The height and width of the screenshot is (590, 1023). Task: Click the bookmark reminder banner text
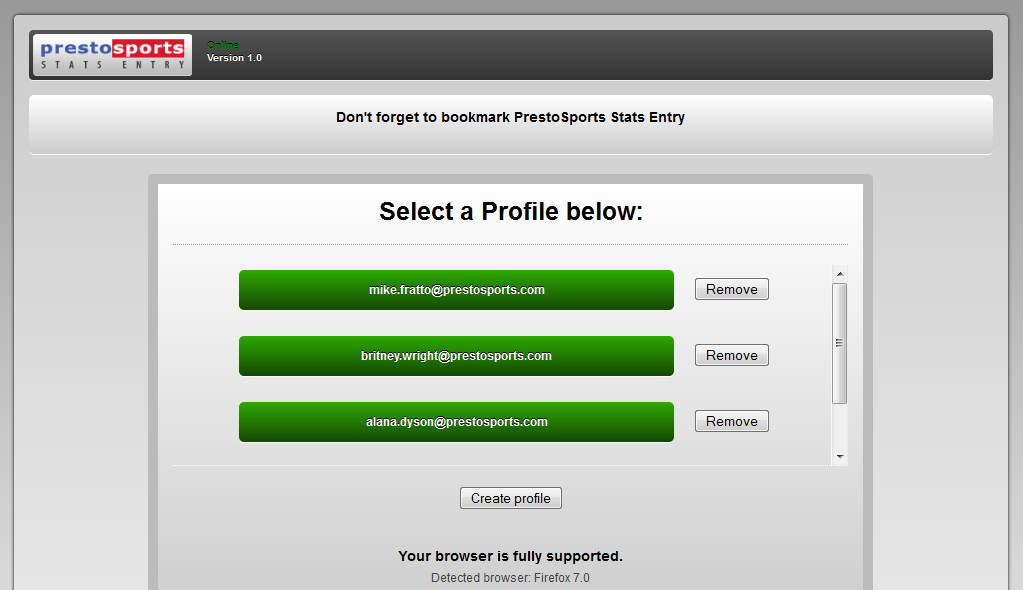(x=510, y=117)
